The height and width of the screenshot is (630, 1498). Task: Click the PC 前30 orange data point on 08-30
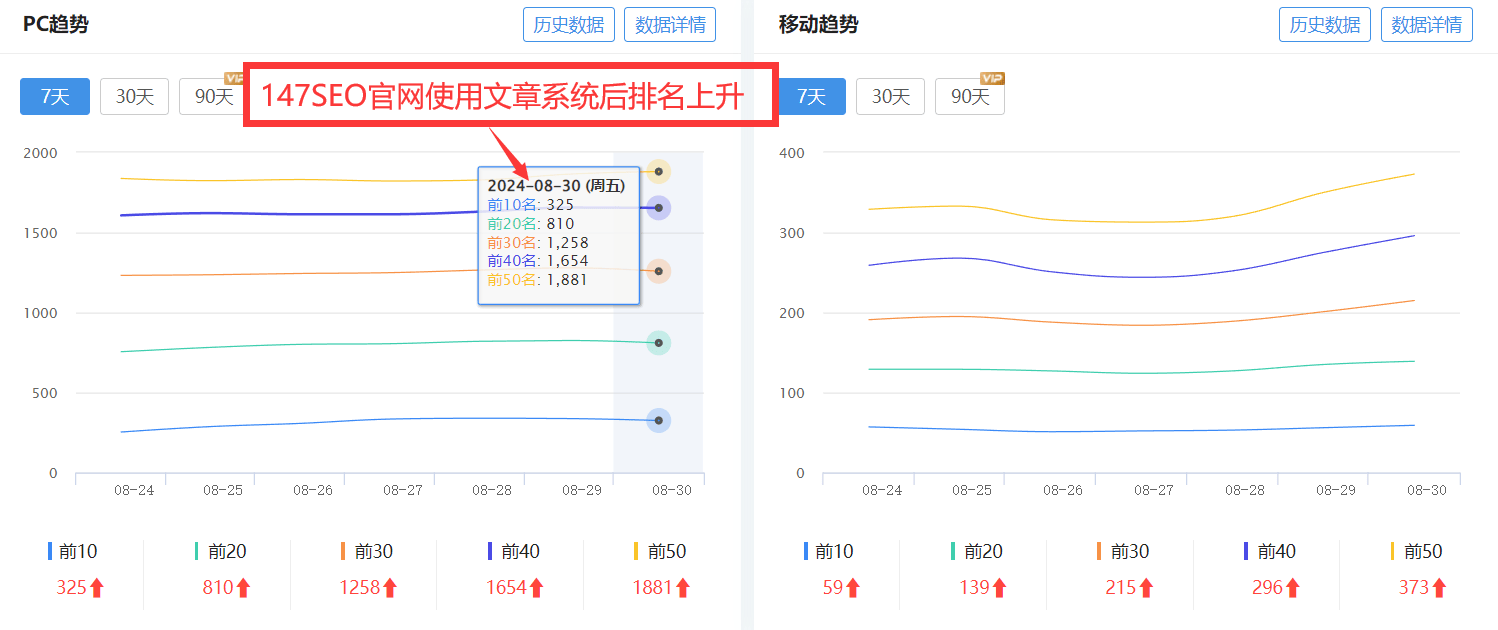pos(658,271)
